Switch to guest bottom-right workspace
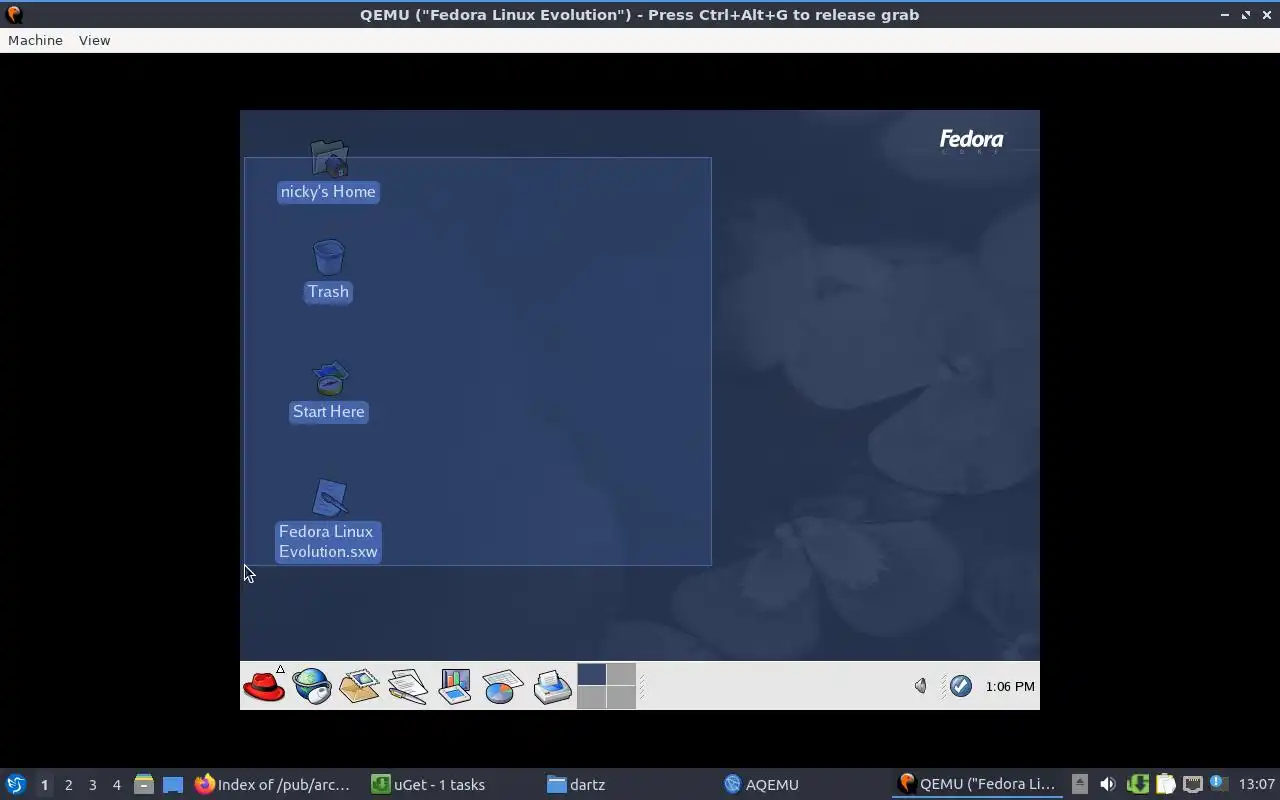This screenshot has height=800, width=1280. [x=621, y=697]
